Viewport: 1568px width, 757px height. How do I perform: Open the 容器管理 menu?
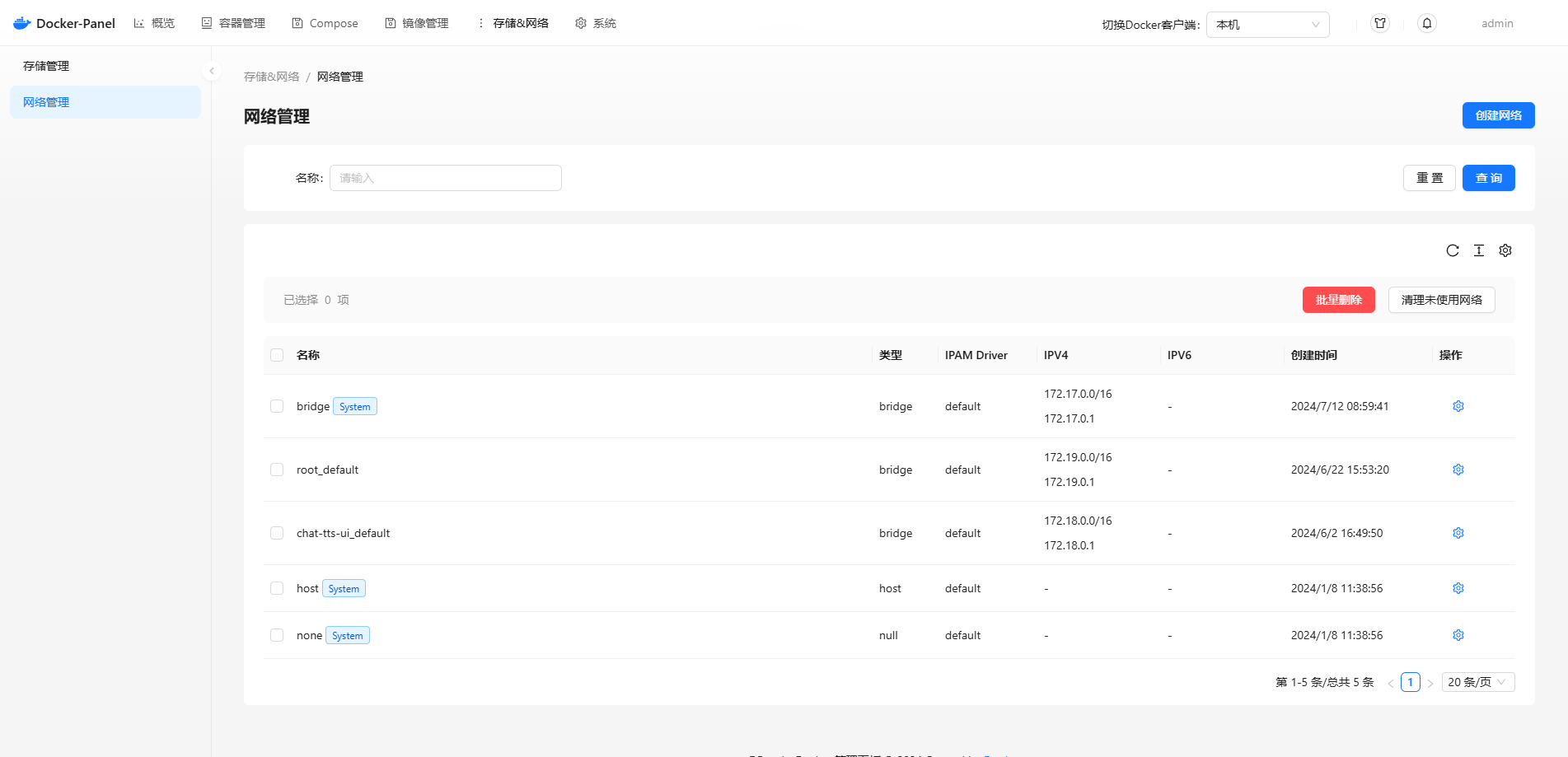click(x=233, y=23)
